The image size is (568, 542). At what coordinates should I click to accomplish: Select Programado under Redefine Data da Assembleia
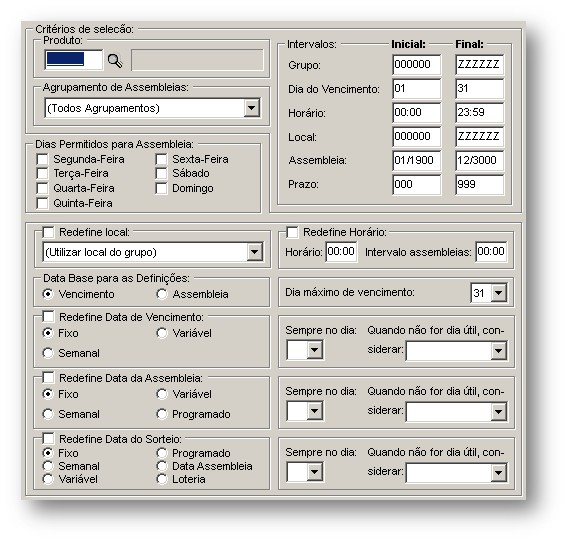pyautogui.click(x=162, y=414)
